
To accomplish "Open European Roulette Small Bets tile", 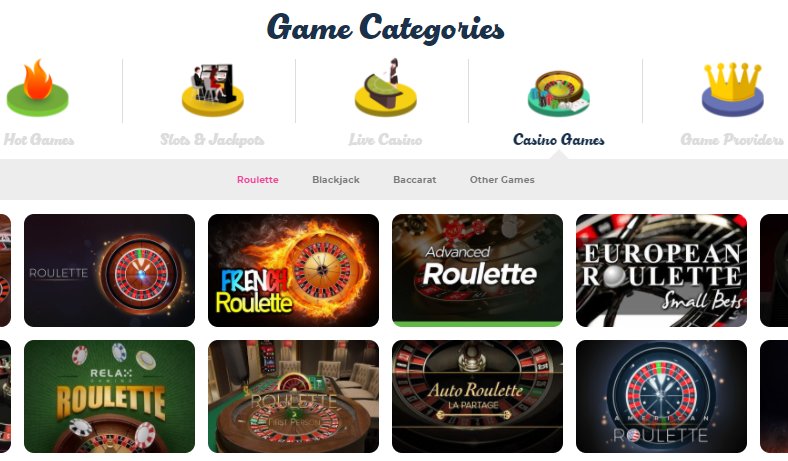I will coord(661,270).
